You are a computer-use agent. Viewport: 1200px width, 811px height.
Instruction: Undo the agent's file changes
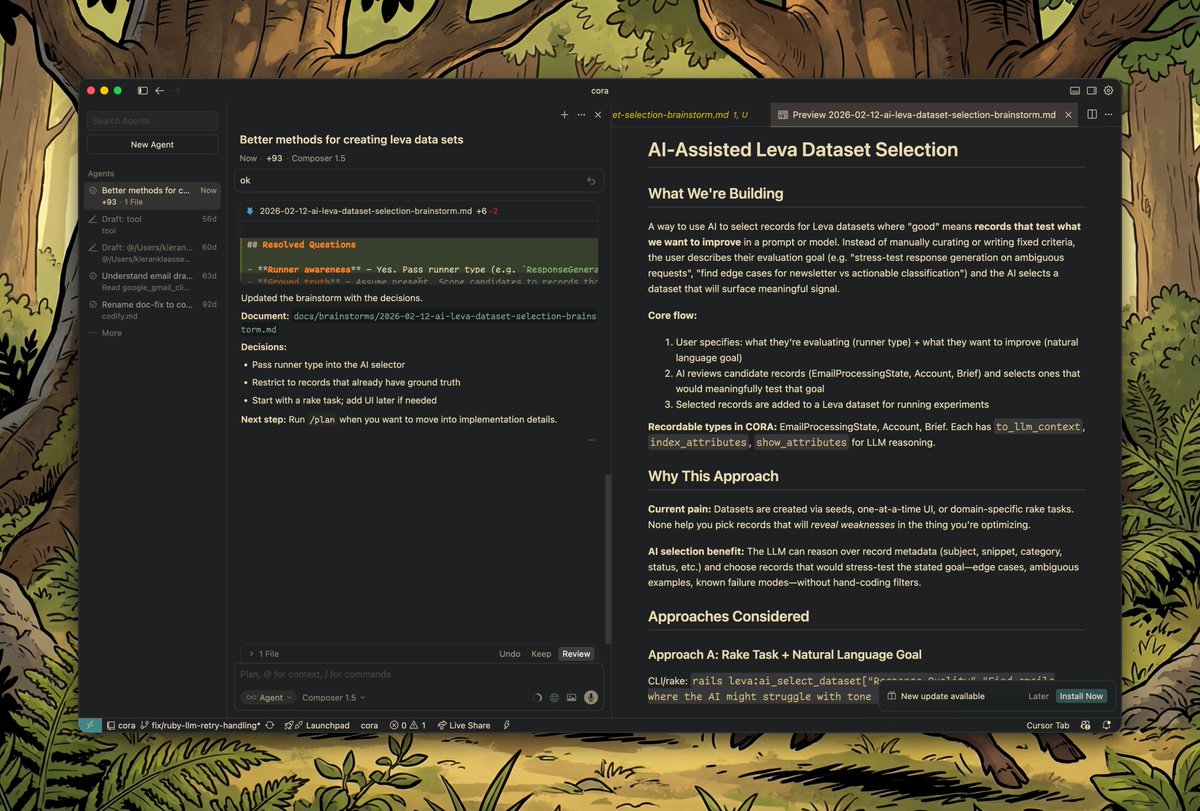(x=510, y=654)
